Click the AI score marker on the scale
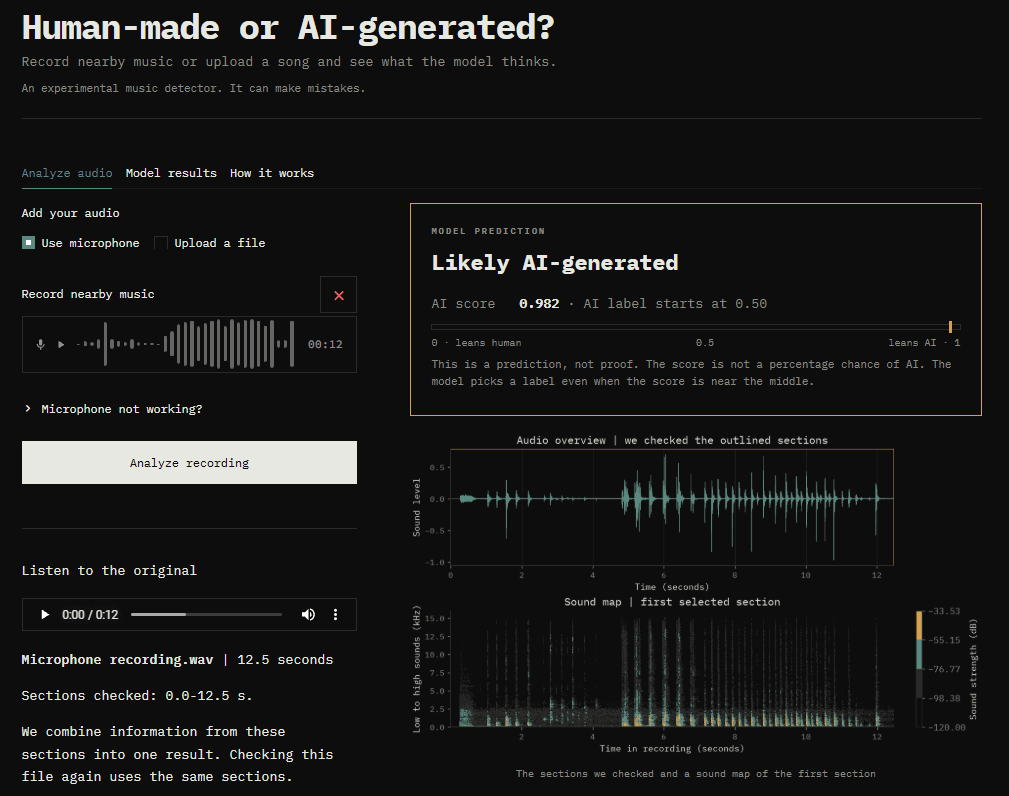1009x796 pixels. pos(950,327)
